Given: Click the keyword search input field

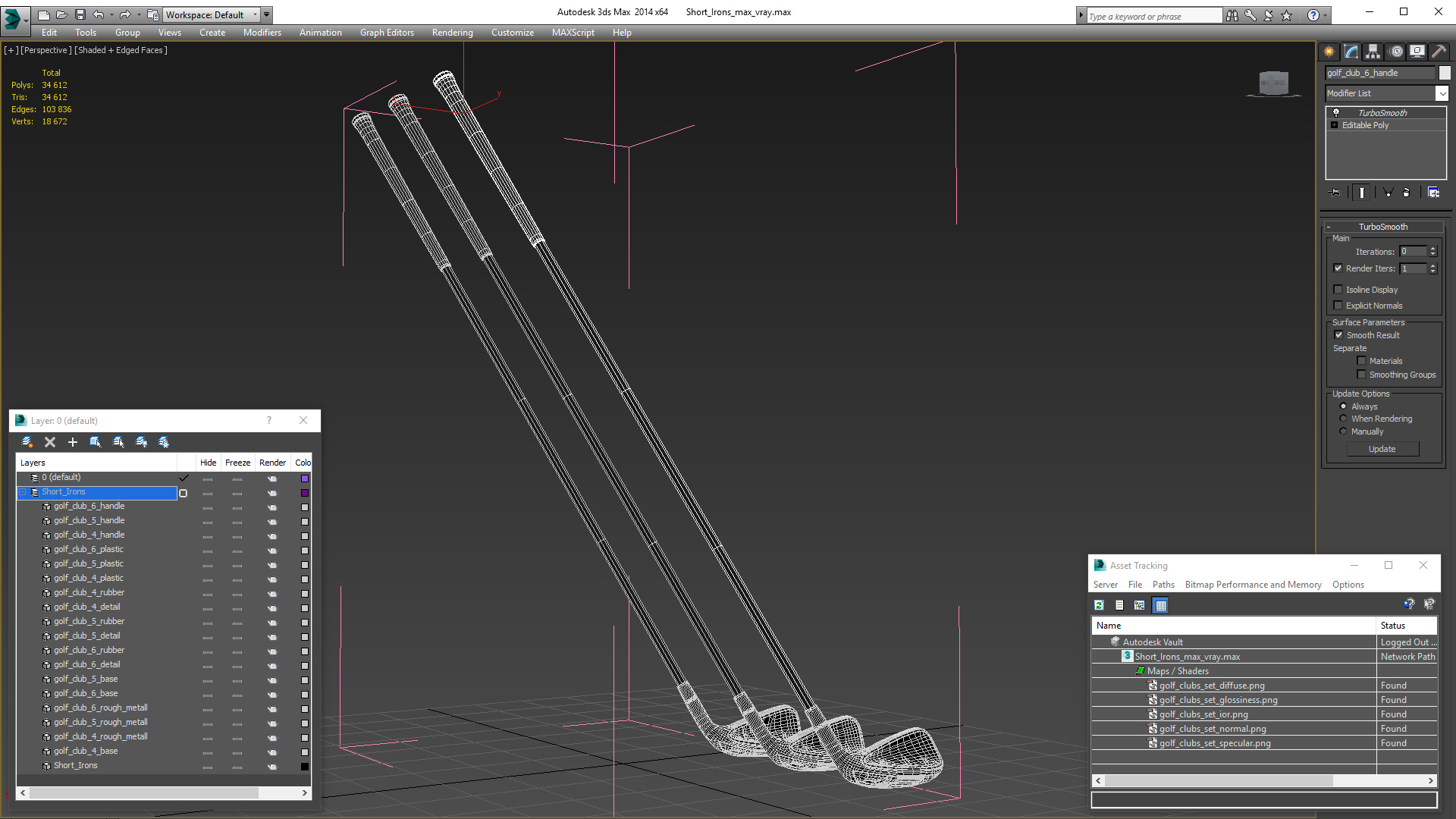Looking at the screenshot, I should click(1153, 16).
